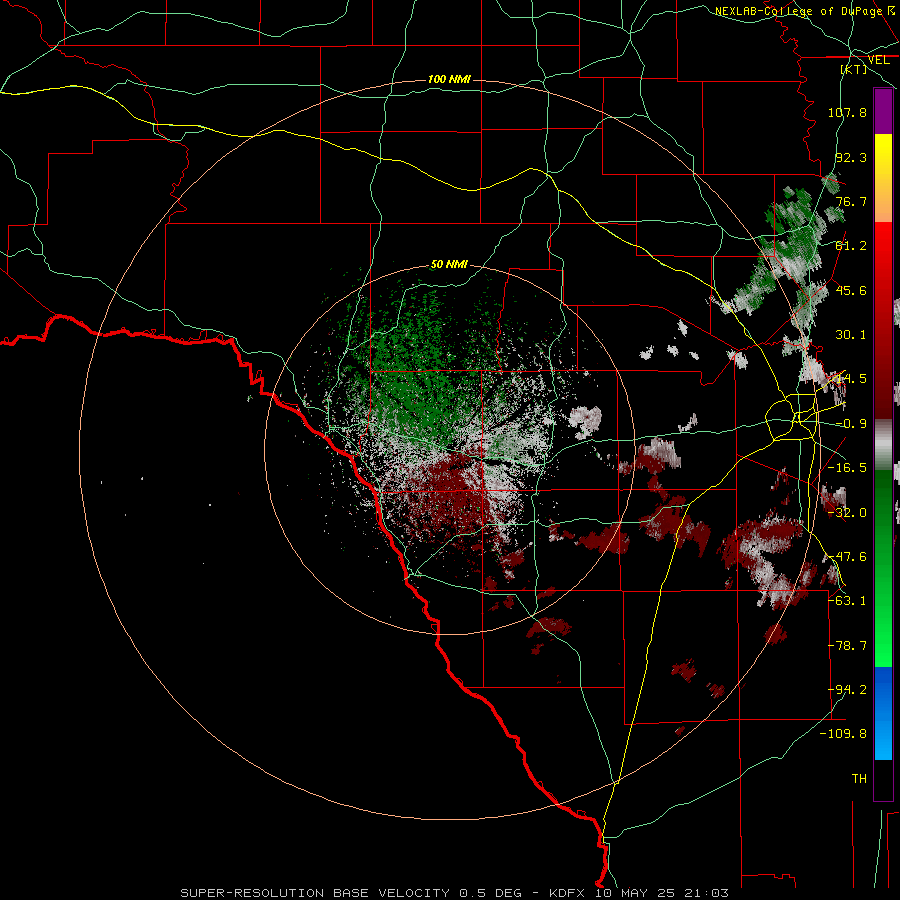Select the 45.6 velocity scale value

(851, 290)
